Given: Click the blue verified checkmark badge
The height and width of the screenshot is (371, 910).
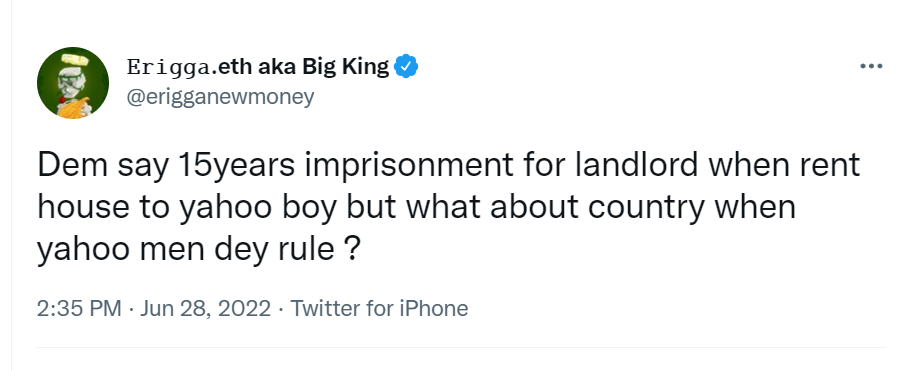Looking at the screenshot, I should pos(406,67).
